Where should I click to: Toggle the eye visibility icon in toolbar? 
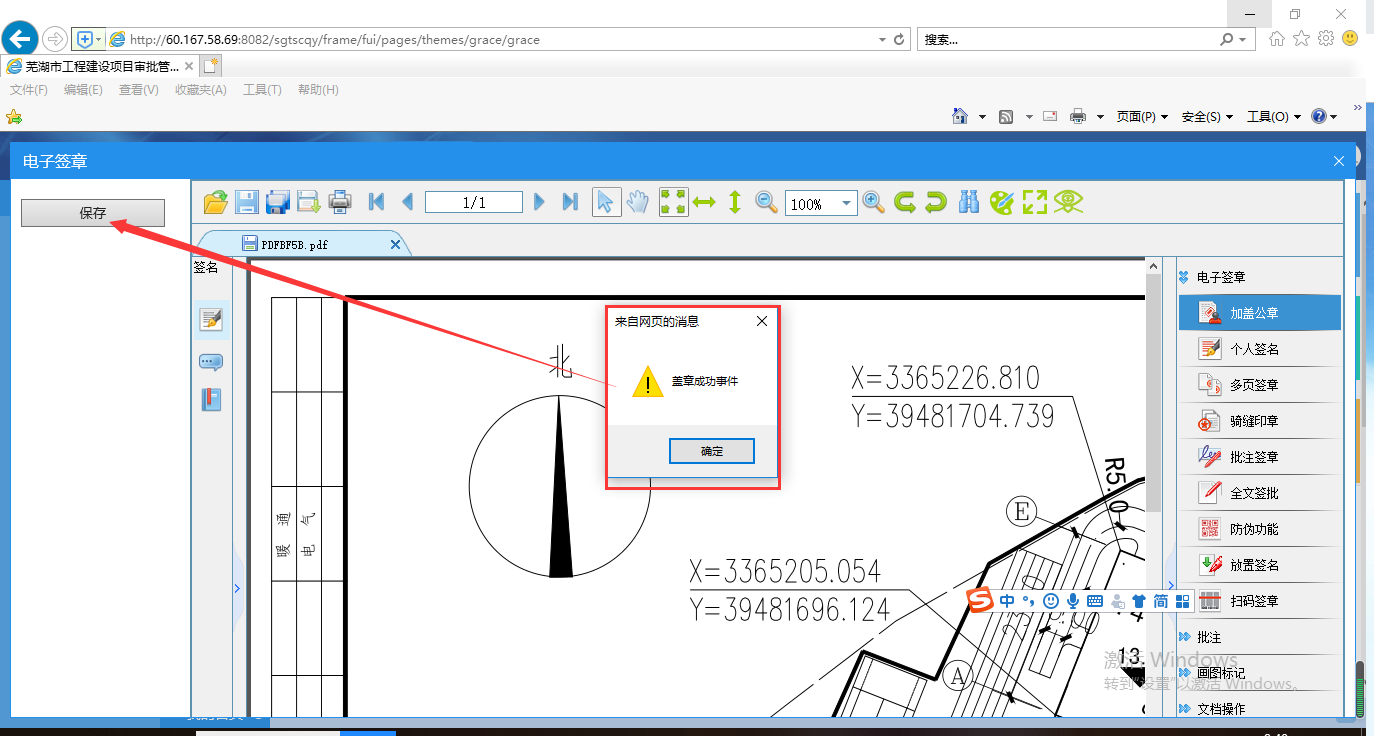[x=1068, y=202]
